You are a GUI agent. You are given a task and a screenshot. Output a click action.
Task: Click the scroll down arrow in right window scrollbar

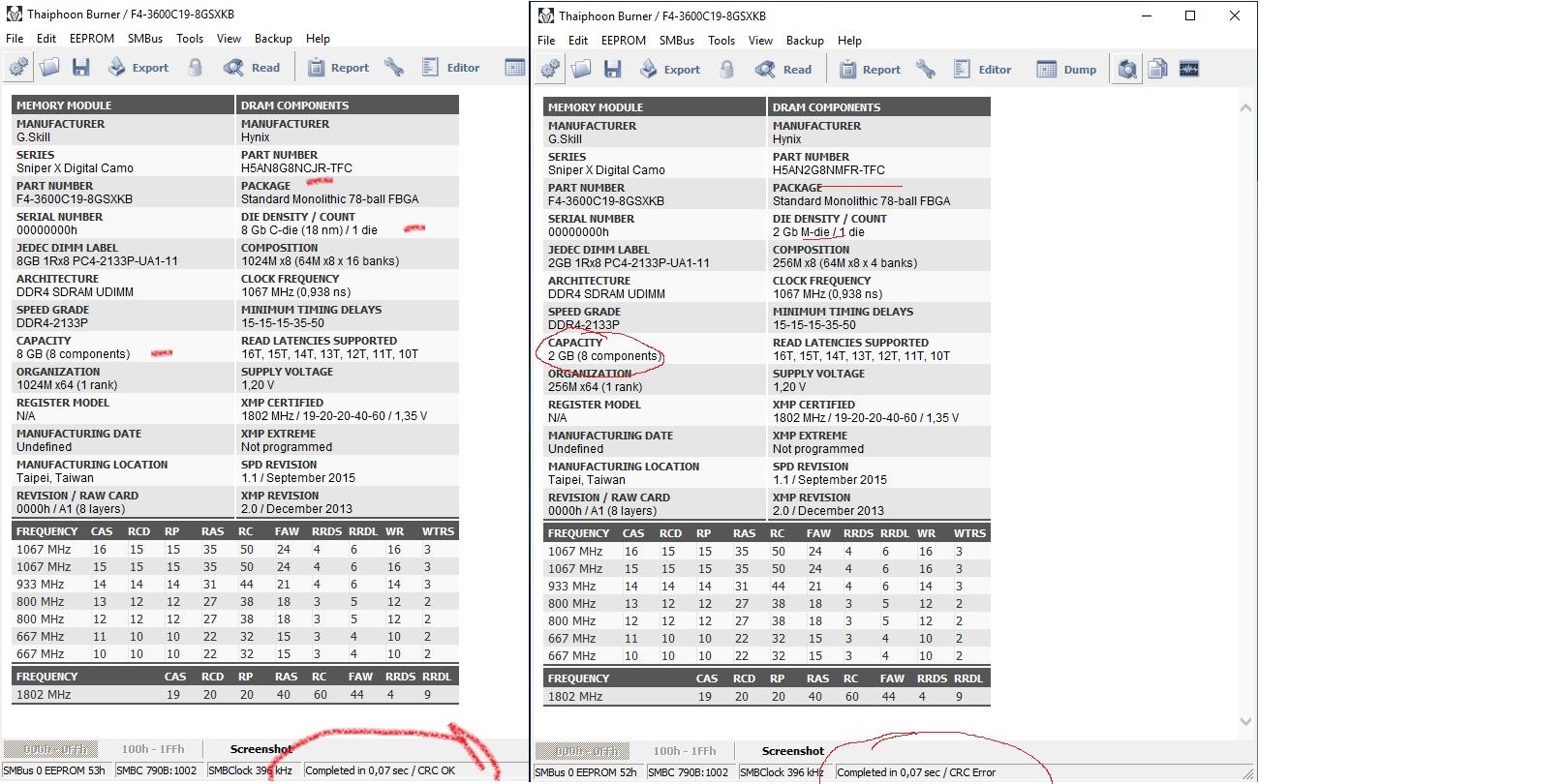(1245, 721)
